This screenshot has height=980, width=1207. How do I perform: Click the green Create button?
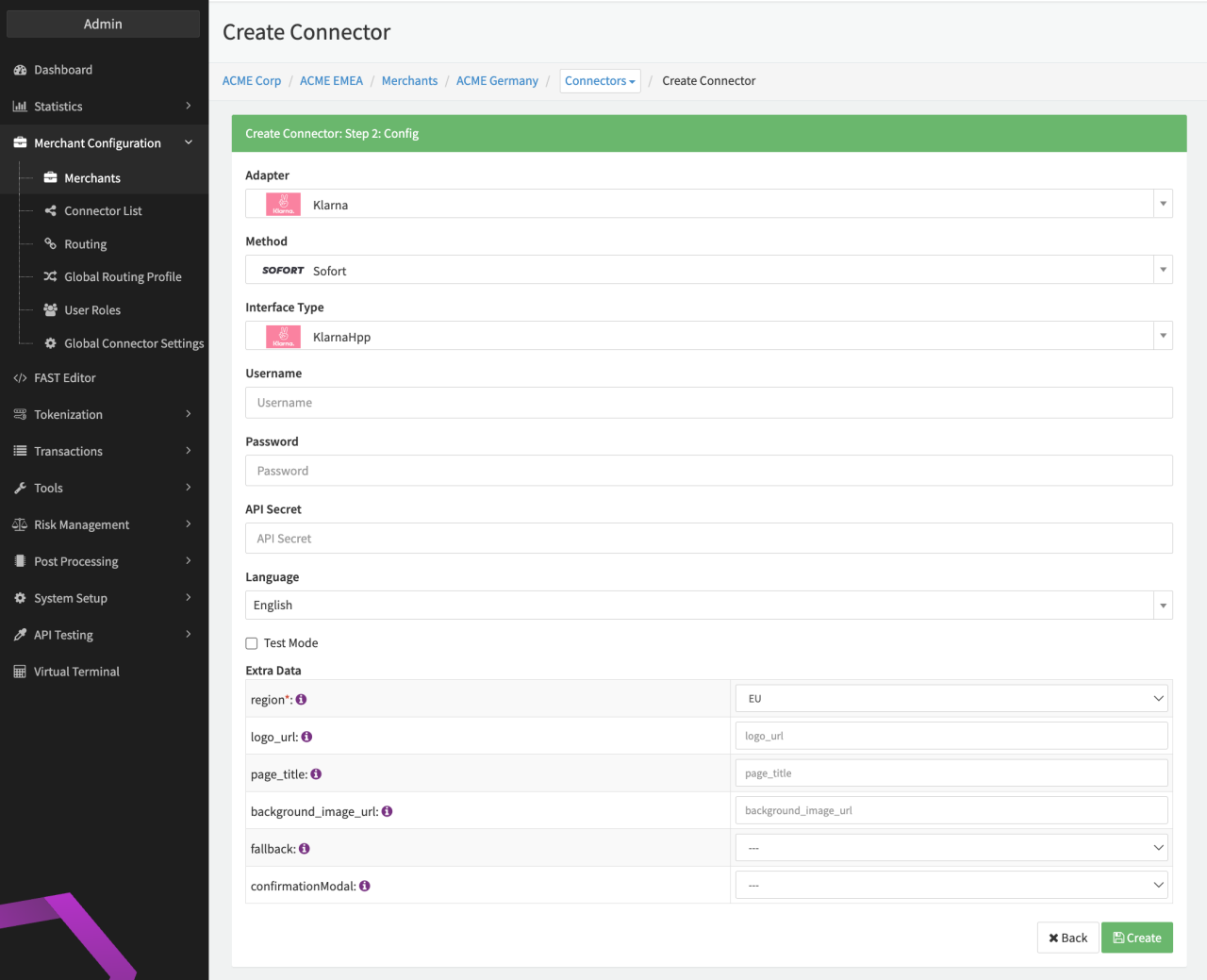click(1136, 938)
